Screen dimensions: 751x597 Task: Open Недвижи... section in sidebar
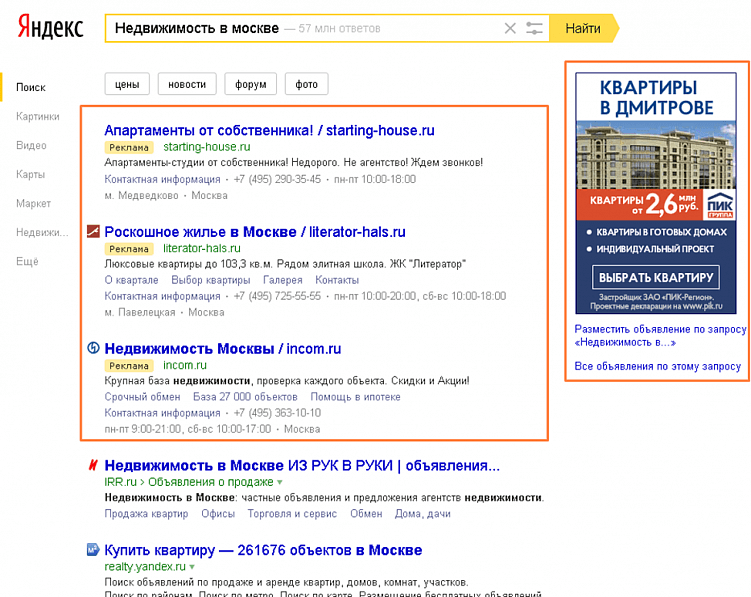(42, 233)
